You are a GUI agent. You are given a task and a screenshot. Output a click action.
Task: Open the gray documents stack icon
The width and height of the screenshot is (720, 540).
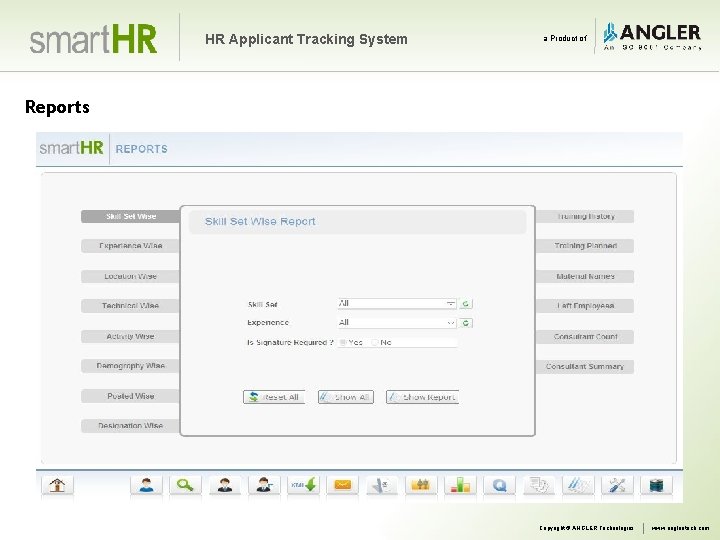(539, 485)
